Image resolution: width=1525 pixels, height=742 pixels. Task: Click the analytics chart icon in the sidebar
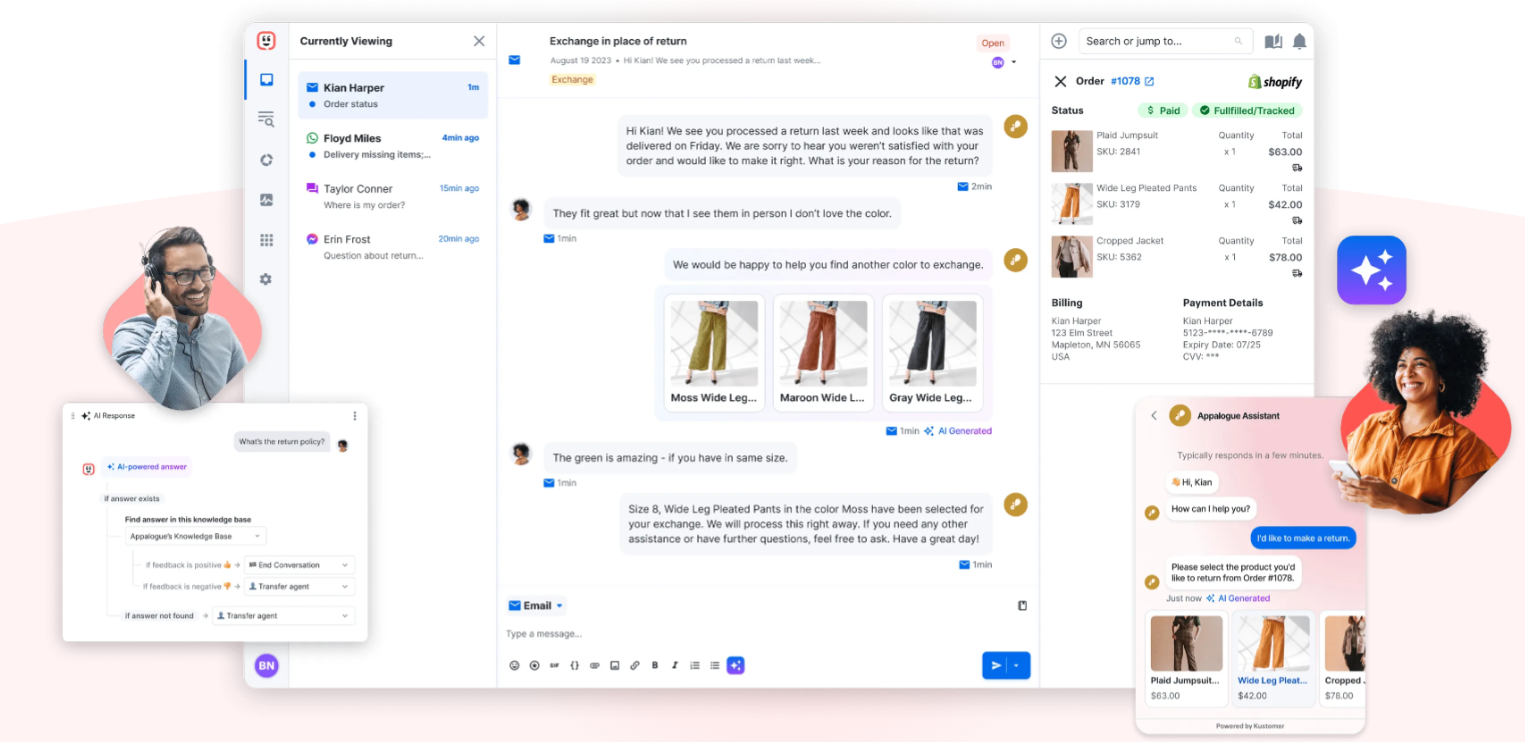pos(266,200)
